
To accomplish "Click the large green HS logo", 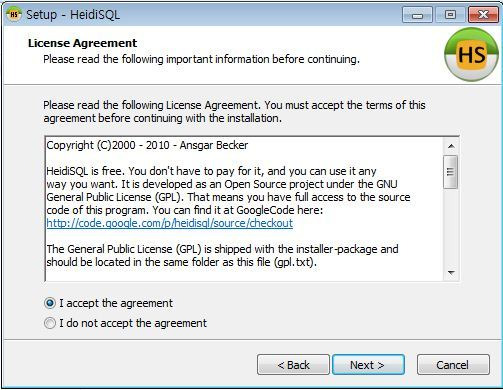I will [x=472, y=55].
